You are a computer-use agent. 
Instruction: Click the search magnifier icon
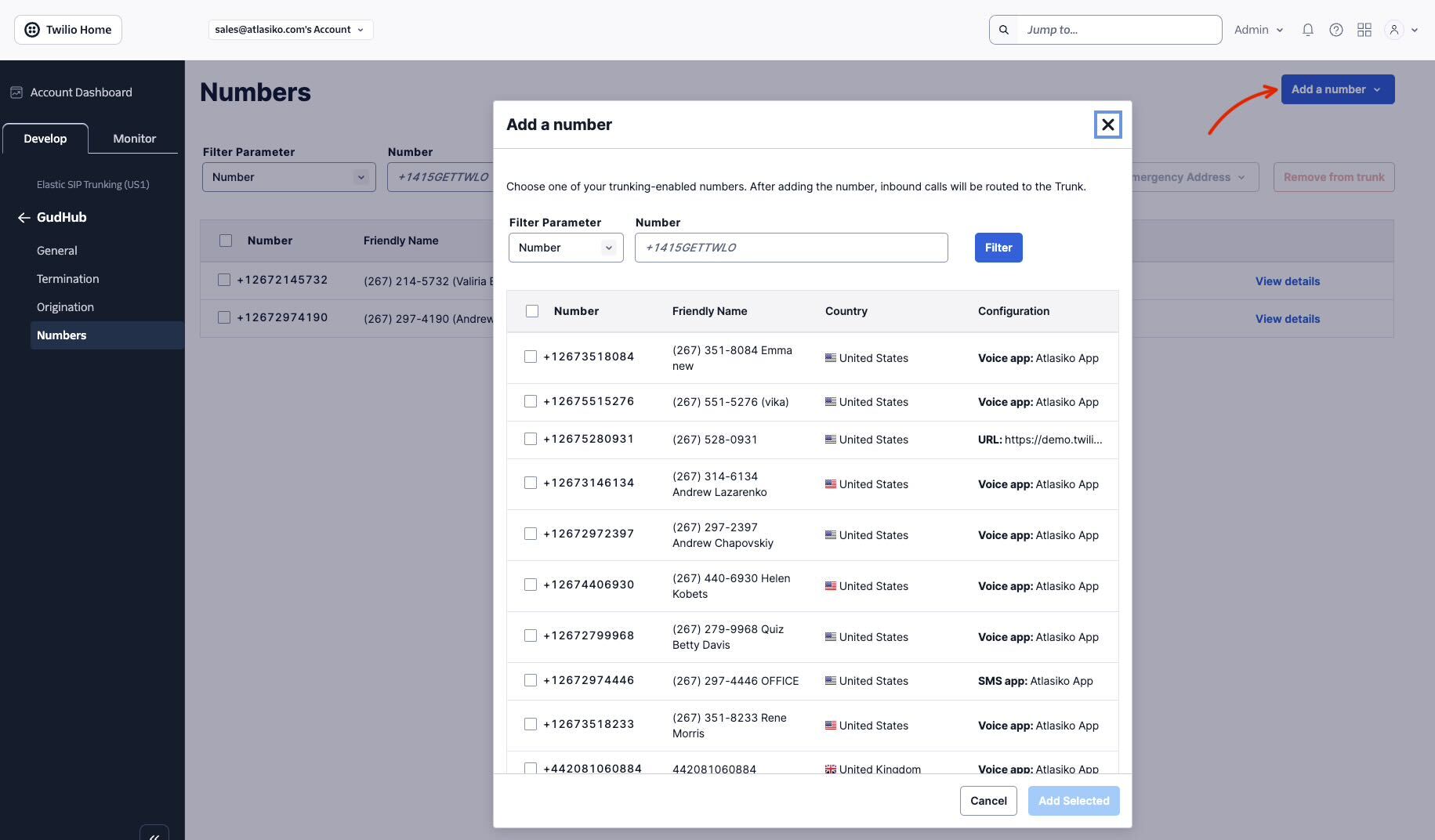[x=1004, y=30]
